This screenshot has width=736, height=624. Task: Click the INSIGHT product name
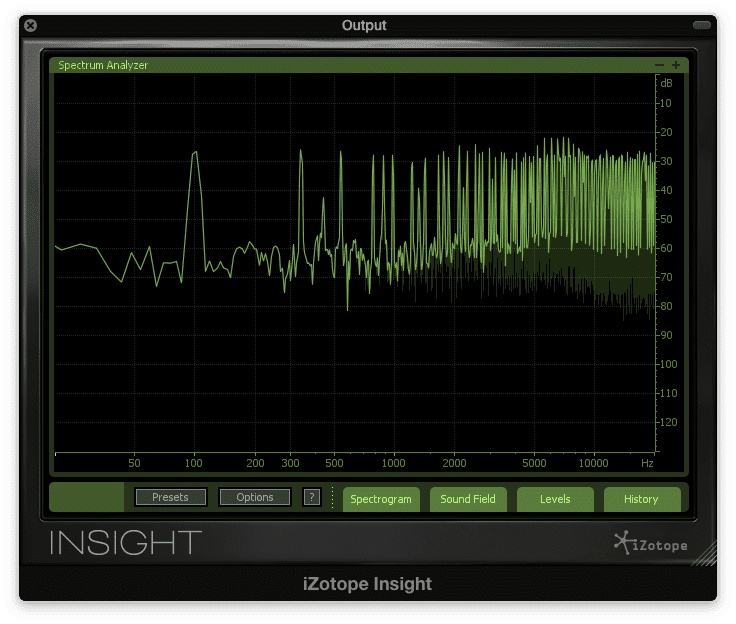coord(126,543)
